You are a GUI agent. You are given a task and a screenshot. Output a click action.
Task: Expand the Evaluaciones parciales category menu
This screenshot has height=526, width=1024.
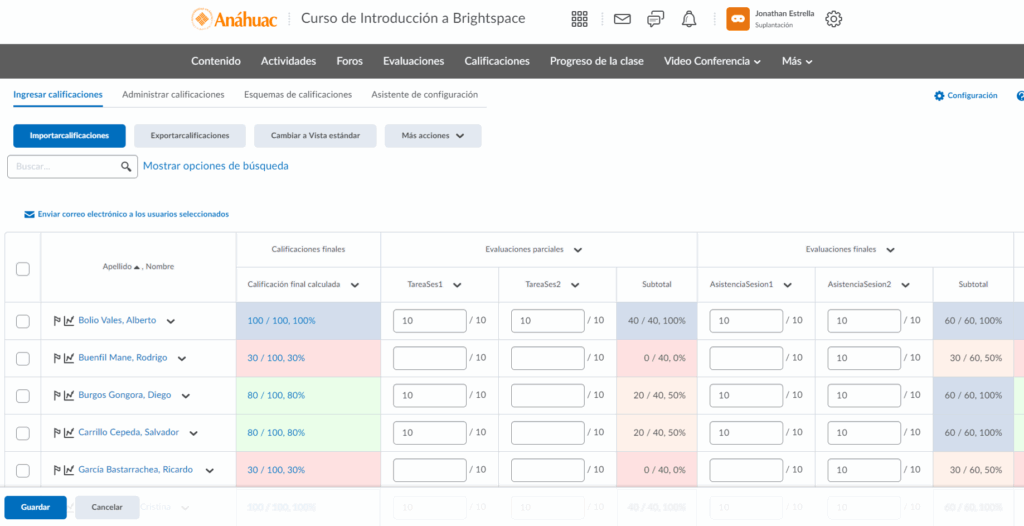(x=578, y=250)
